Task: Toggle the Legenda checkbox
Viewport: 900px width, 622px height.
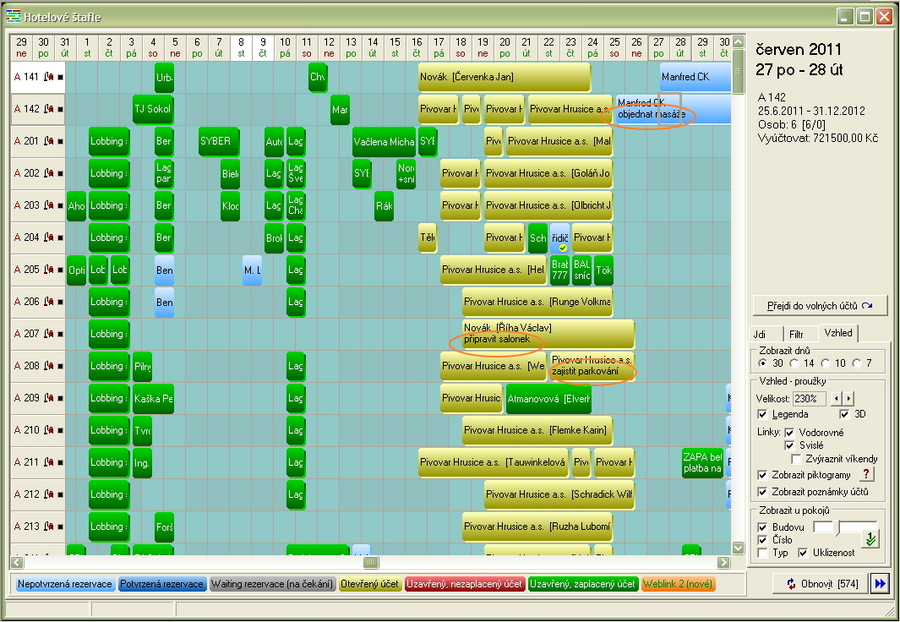Action: coord(762,414)
